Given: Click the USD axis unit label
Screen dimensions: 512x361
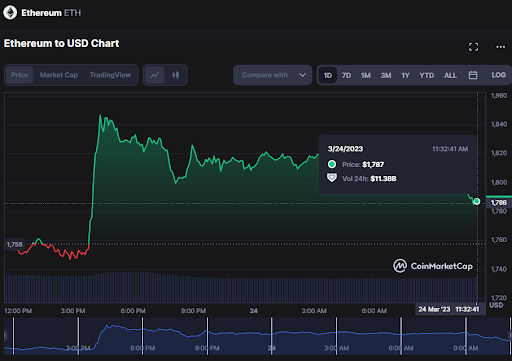Looking at the screenshot, I should (x=496, y=305).
